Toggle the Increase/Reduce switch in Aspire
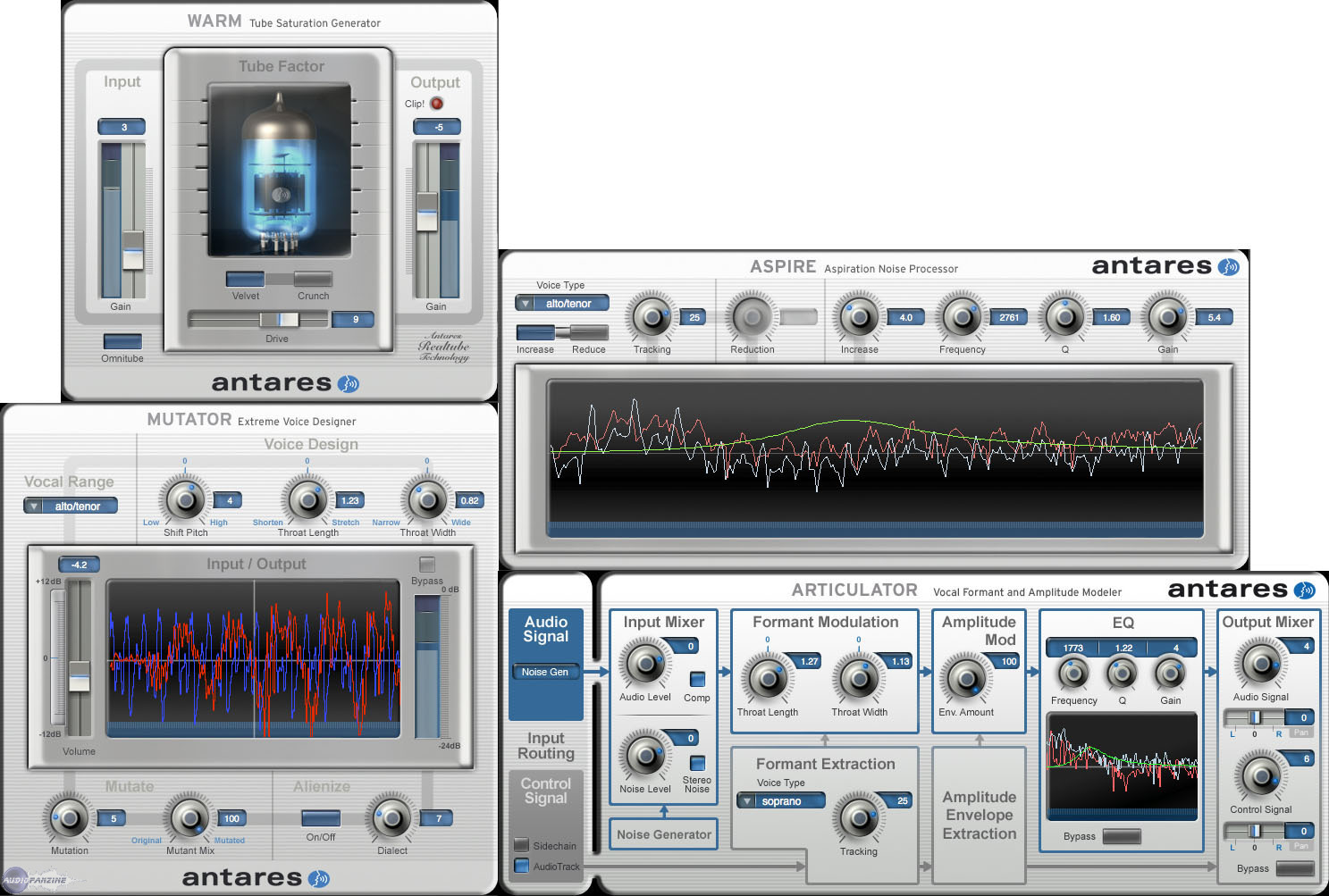The image size is (1329, 896). click(x=562, y=332)
